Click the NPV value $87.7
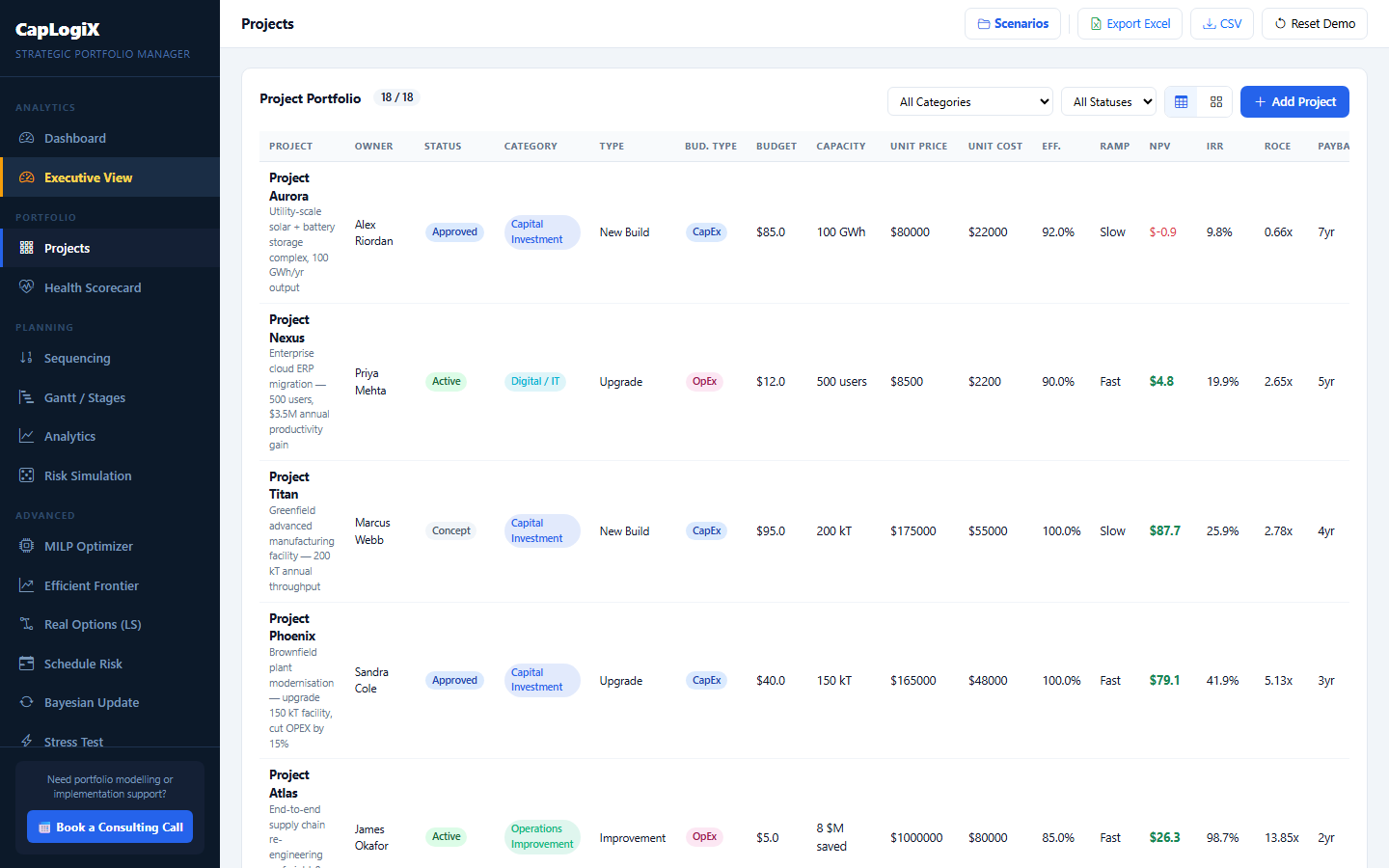Image resolution: width=1389 pixels, height=868 pixels. pyautogui.click(x=1164, y=531)
